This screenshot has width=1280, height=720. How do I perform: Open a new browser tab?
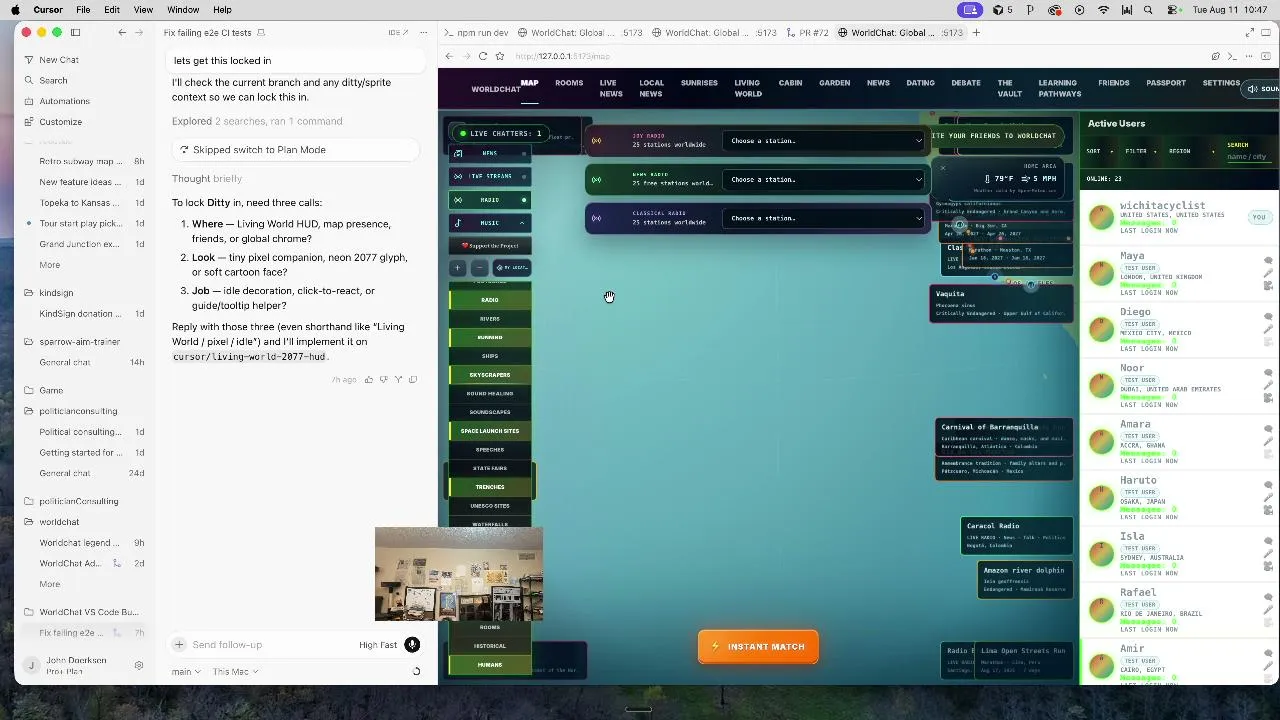(977, 32)
